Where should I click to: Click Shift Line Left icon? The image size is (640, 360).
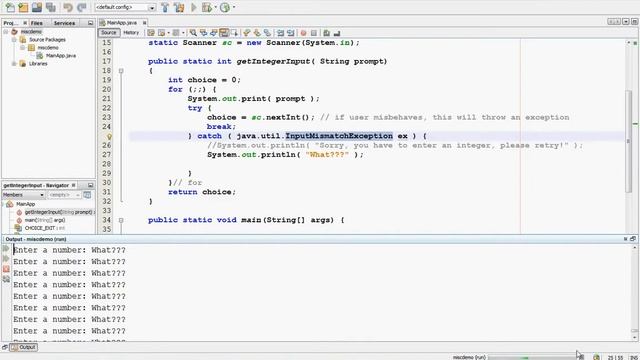280,33
